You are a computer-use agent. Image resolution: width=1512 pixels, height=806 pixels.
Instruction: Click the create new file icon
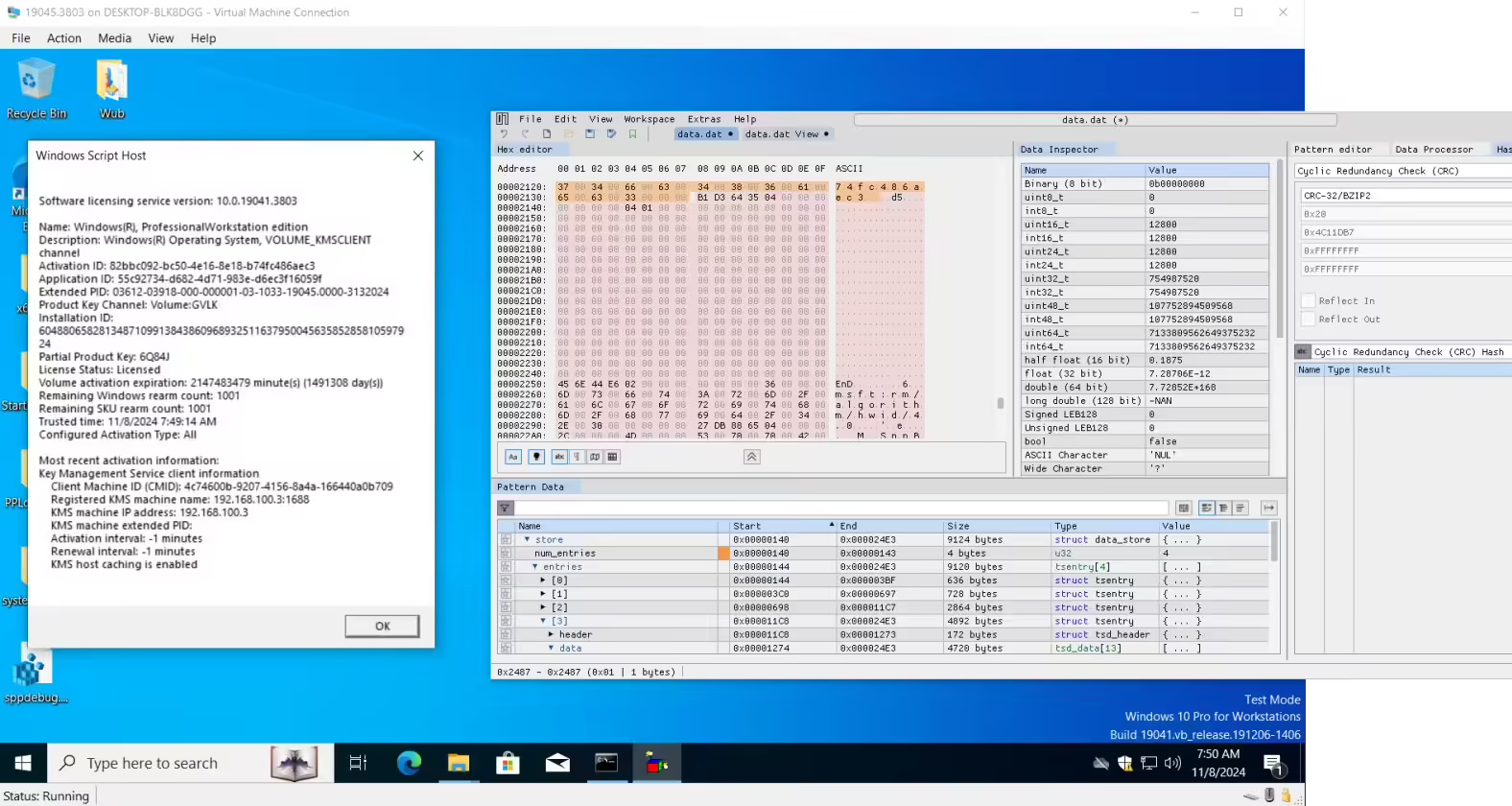[x=547, y=134]
